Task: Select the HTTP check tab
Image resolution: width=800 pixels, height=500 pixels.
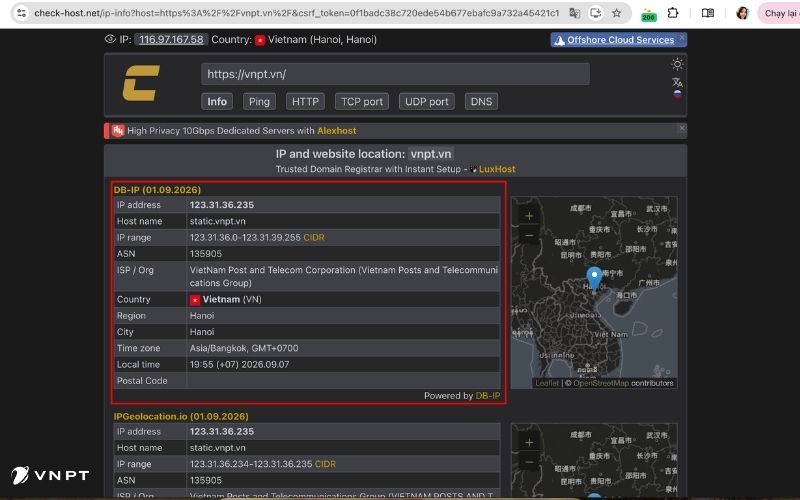Action: pyautogui.click(x=305, y=102)
